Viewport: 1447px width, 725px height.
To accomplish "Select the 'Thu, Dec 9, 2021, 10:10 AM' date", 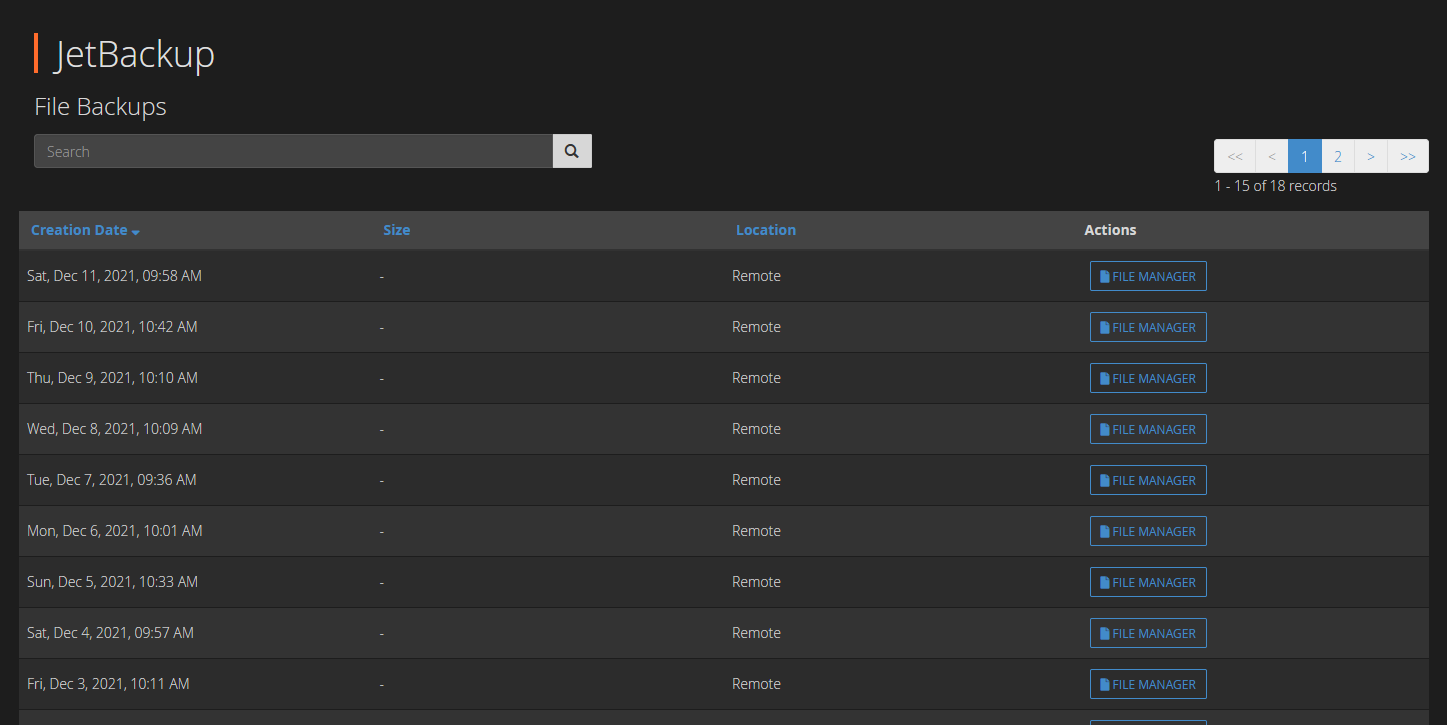I will coord(112,377).
